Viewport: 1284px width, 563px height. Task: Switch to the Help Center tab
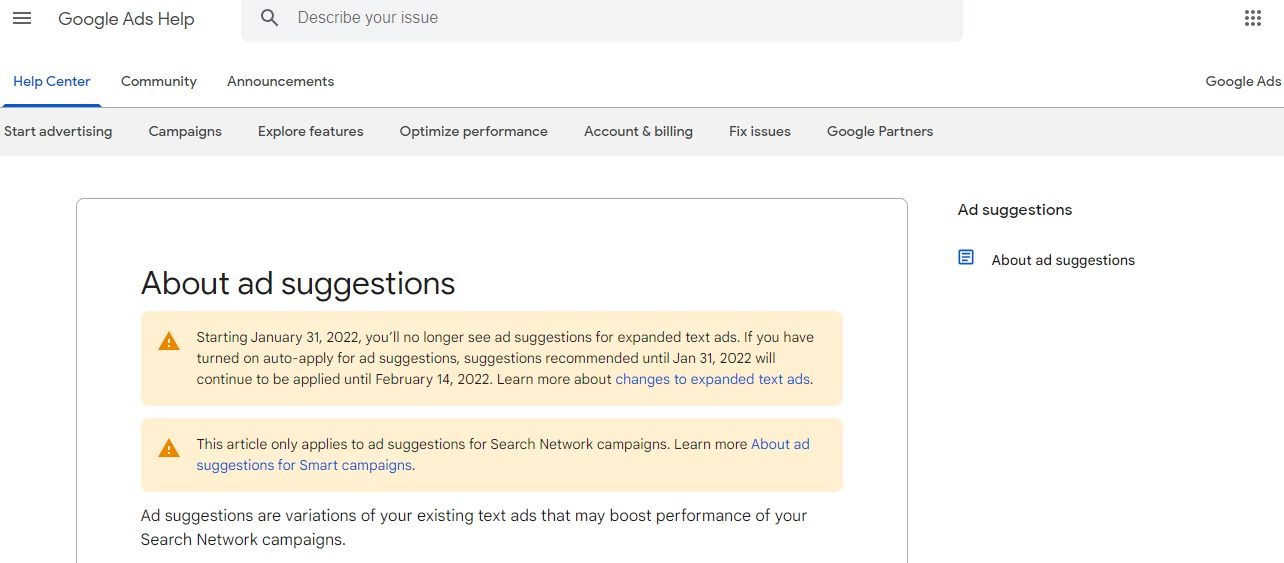(52, 82)
